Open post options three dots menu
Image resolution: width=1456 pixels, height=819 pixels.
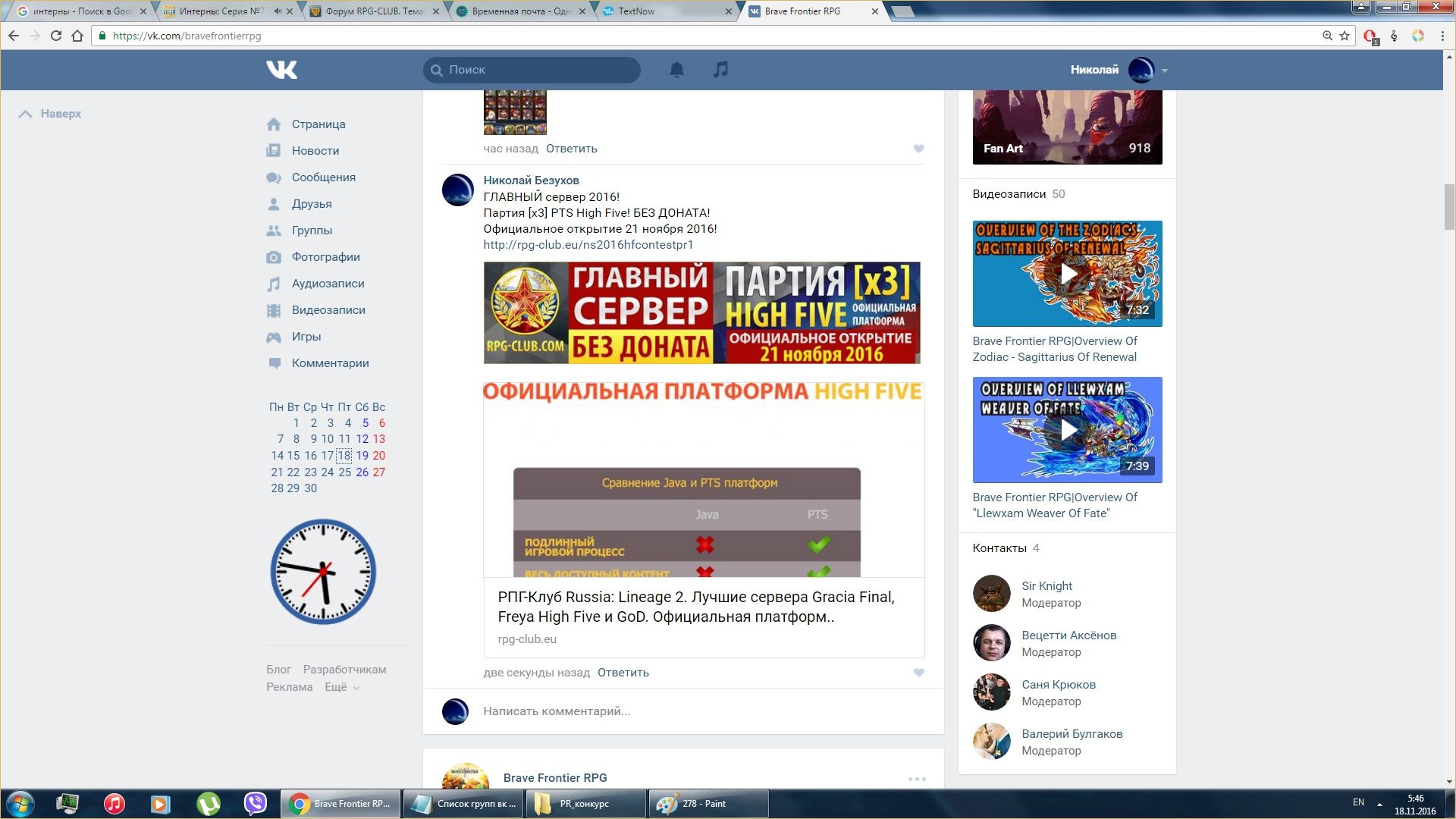[917, 779]
